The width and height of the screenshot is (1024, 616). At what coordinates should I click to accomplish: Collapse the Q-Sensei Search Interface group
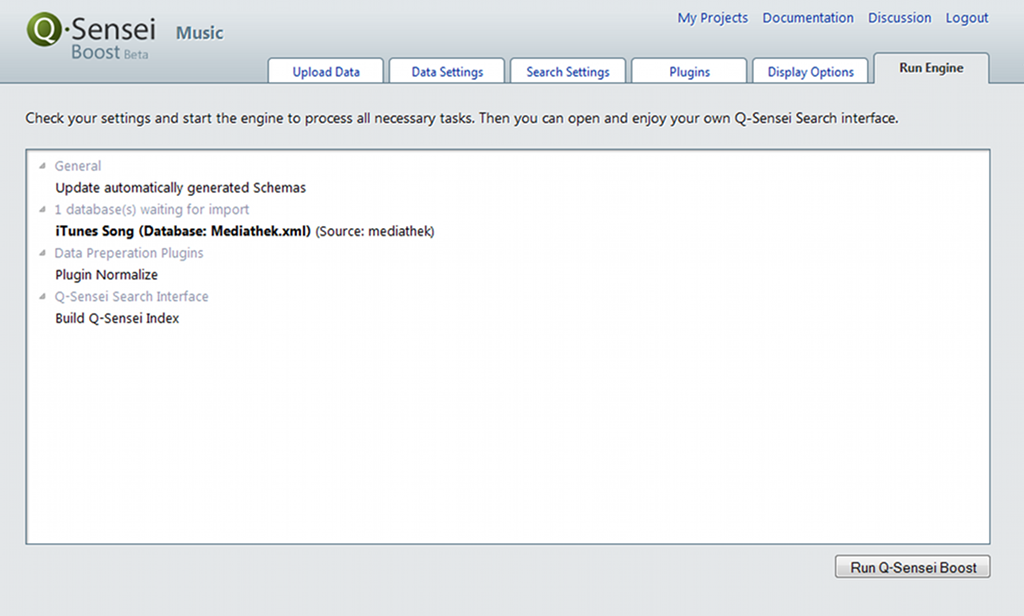click(42, 297)
